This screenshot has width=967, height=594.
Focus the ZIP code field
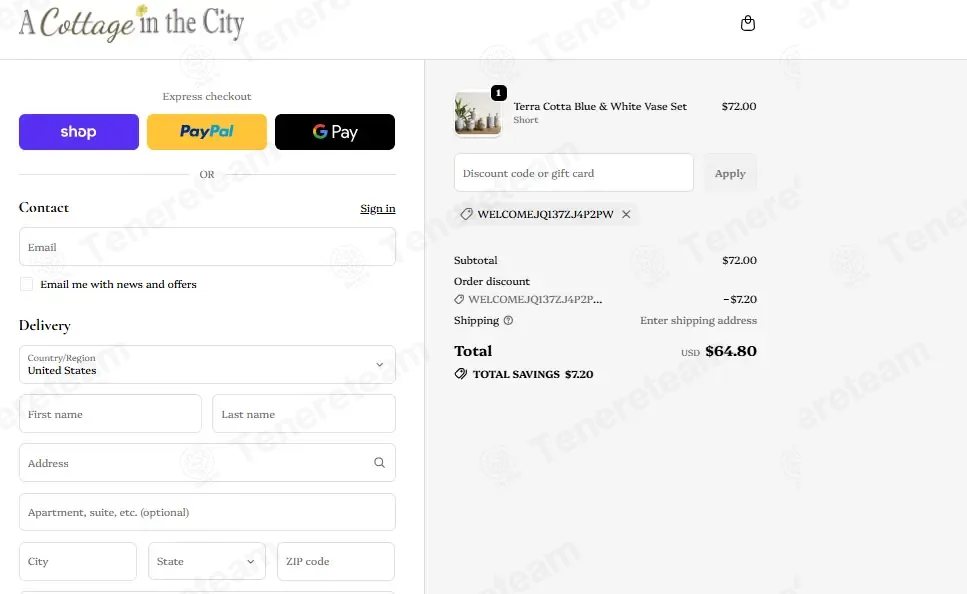[x=336, y=561]
